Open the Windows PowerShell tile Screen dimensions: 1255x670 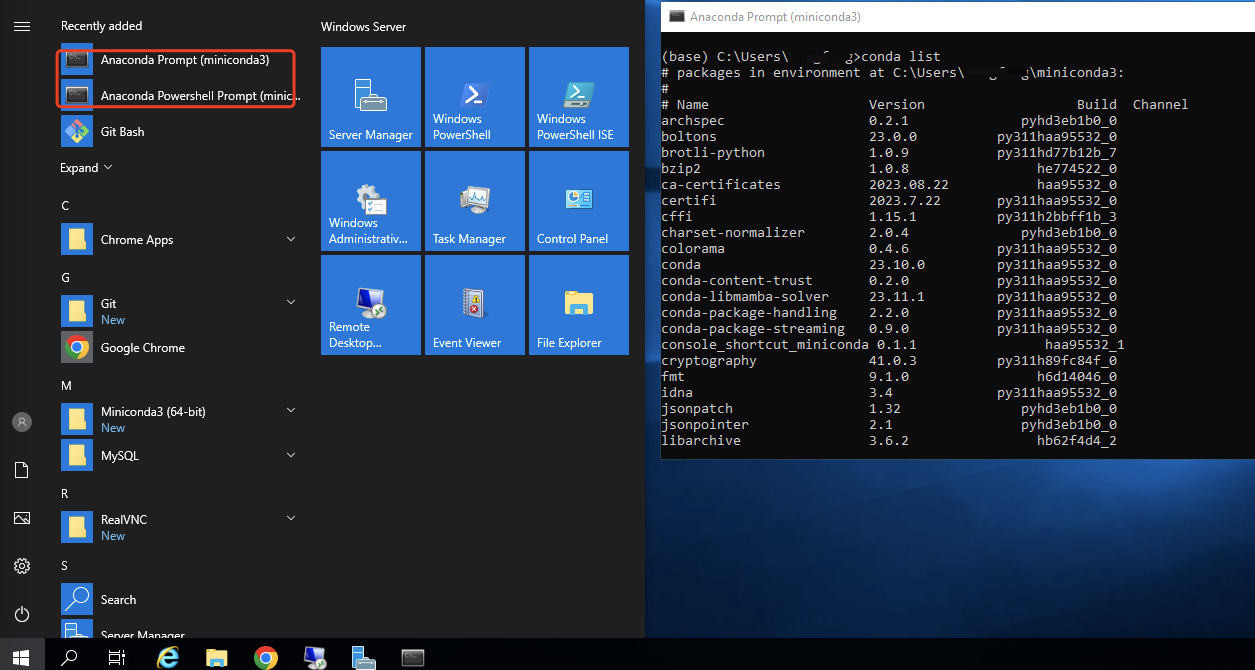474,97
